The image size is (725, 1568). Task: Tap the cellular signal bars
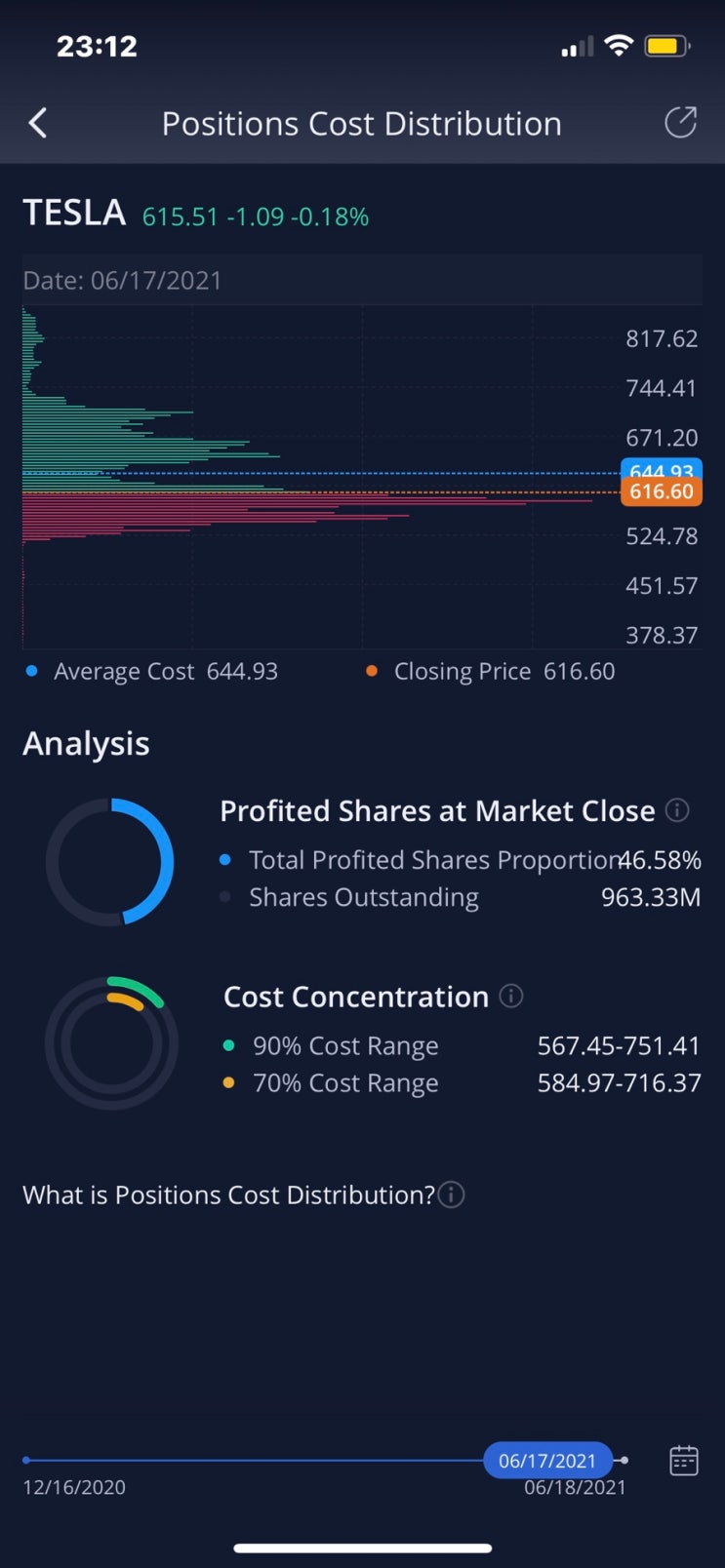point(577,47)
